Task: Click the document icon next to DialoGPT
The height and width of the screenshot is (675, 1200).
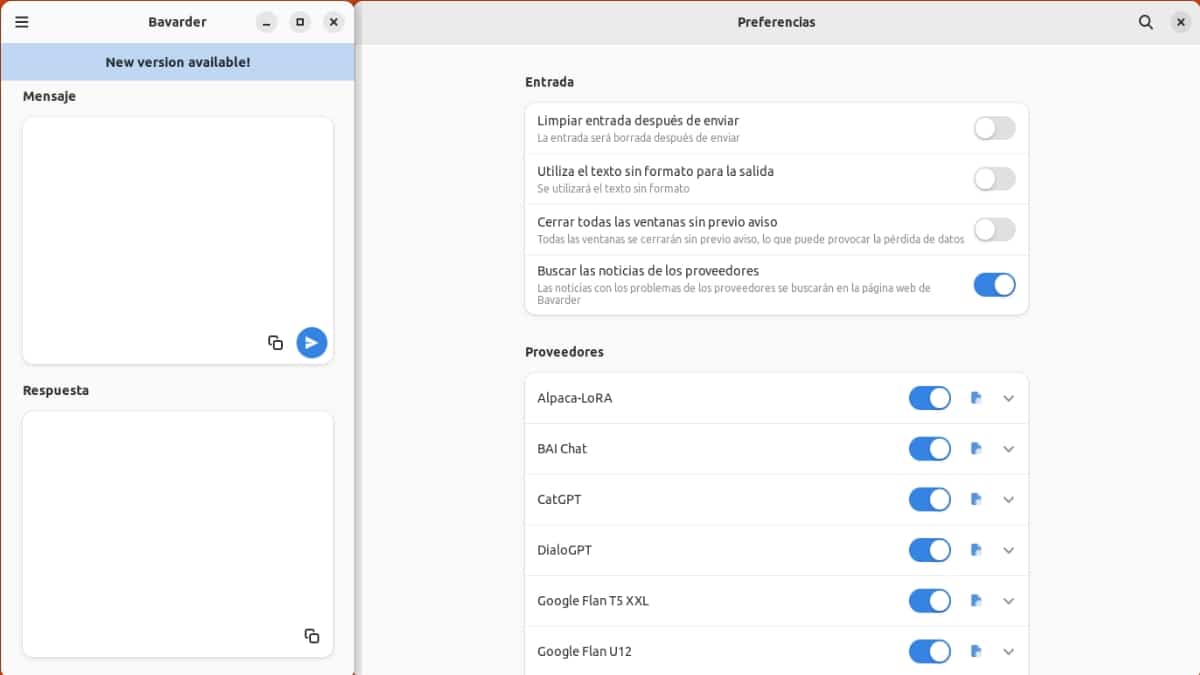Action: 976,550
